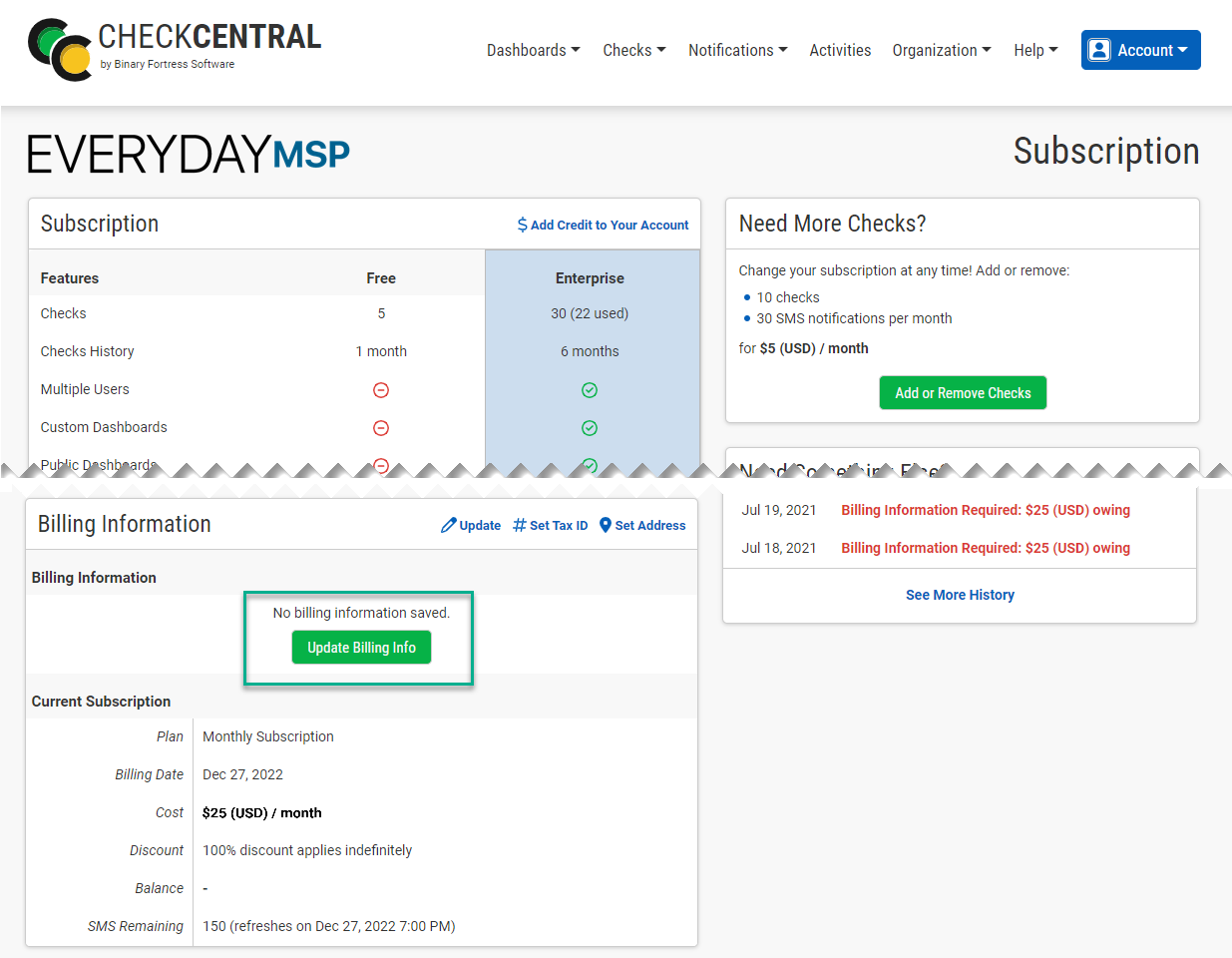Click the "30 SMS notifications per month" bullet
This screenshot has width=1232, height=958.
tap(854, 318)
